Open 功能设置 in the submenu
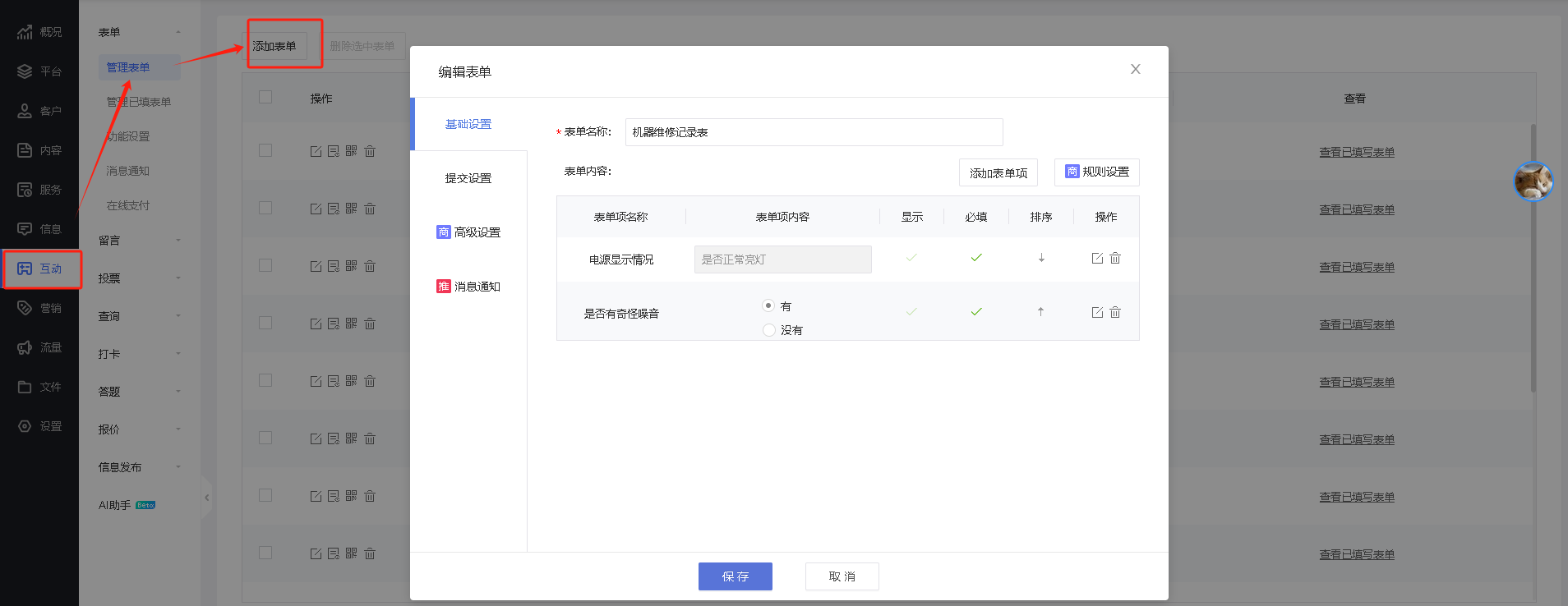Image resolution: width=1568 pixels, height=606 pixels. pyautogui.click(x=128, y=136)
